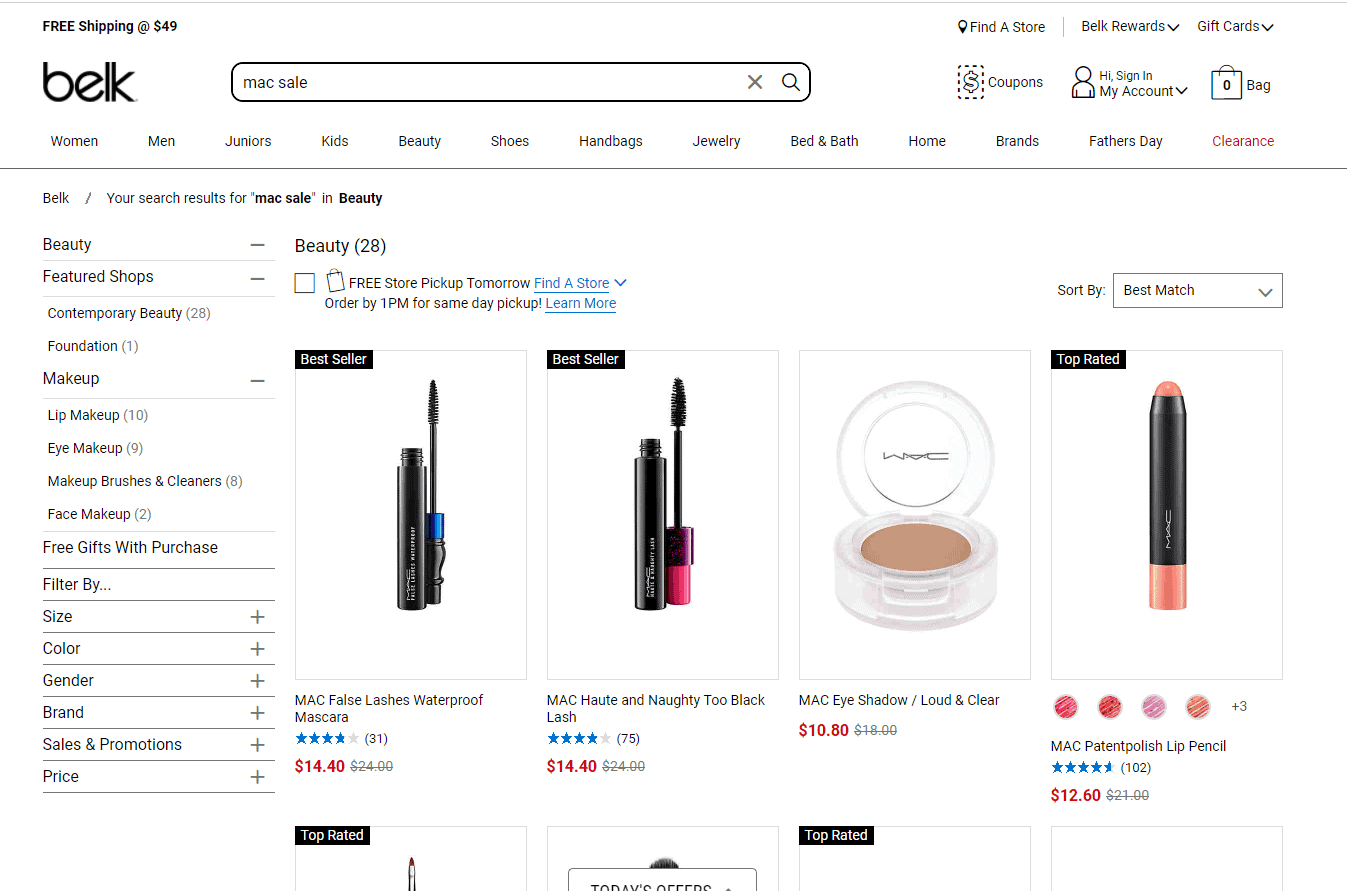Select the second lip pencil color swatch

(x=1110, y=707)
